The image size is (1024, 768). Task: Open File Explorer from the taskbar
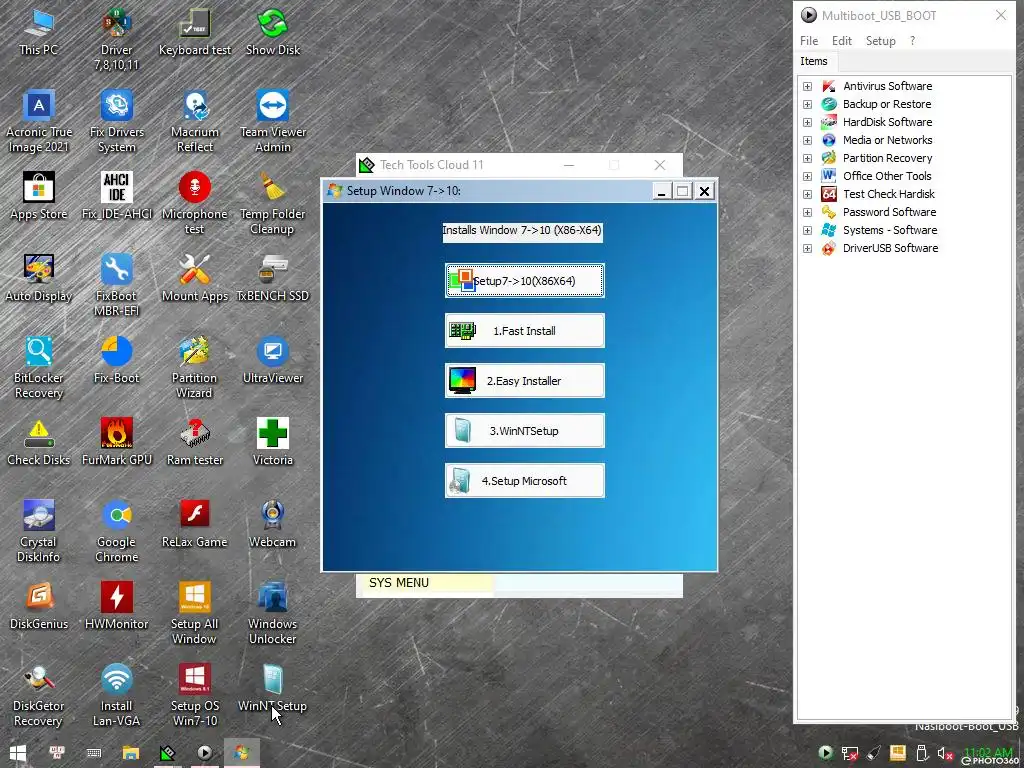(131, 753)
